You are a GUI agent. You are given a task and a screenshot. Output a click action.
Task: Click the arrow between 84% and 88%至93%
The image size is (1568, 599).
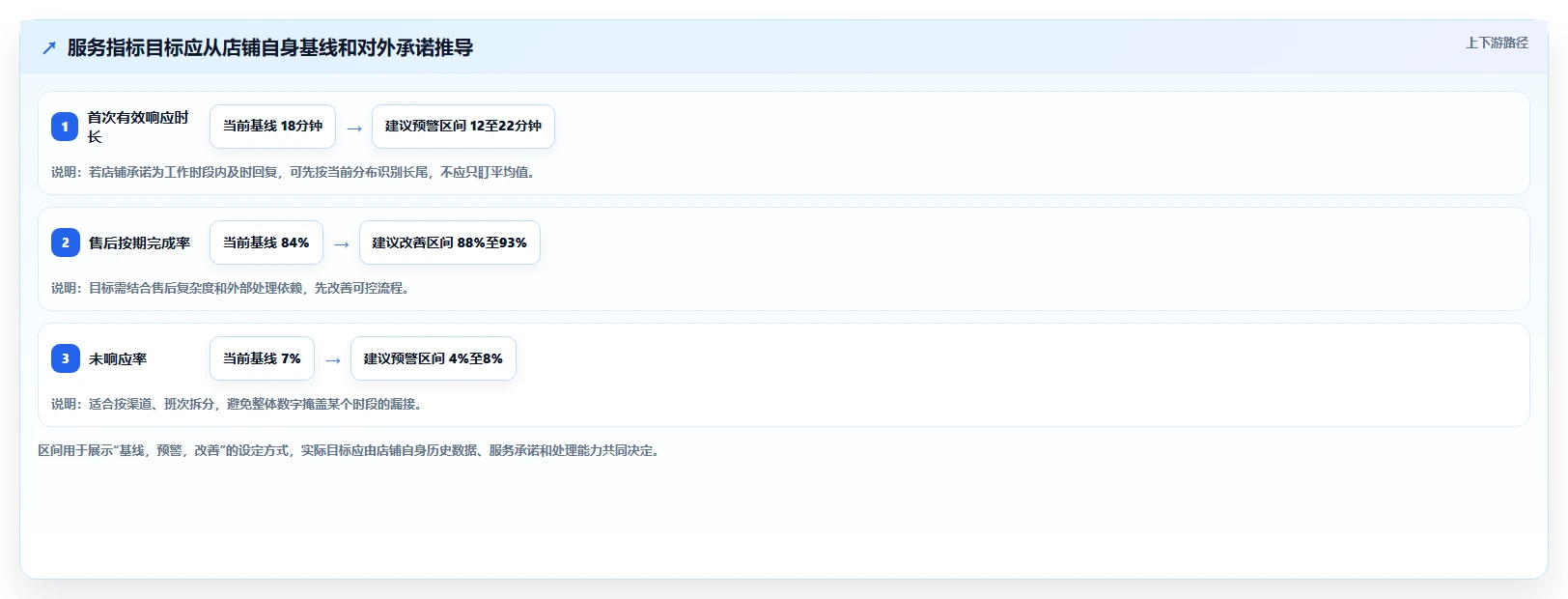click(342, 244)
